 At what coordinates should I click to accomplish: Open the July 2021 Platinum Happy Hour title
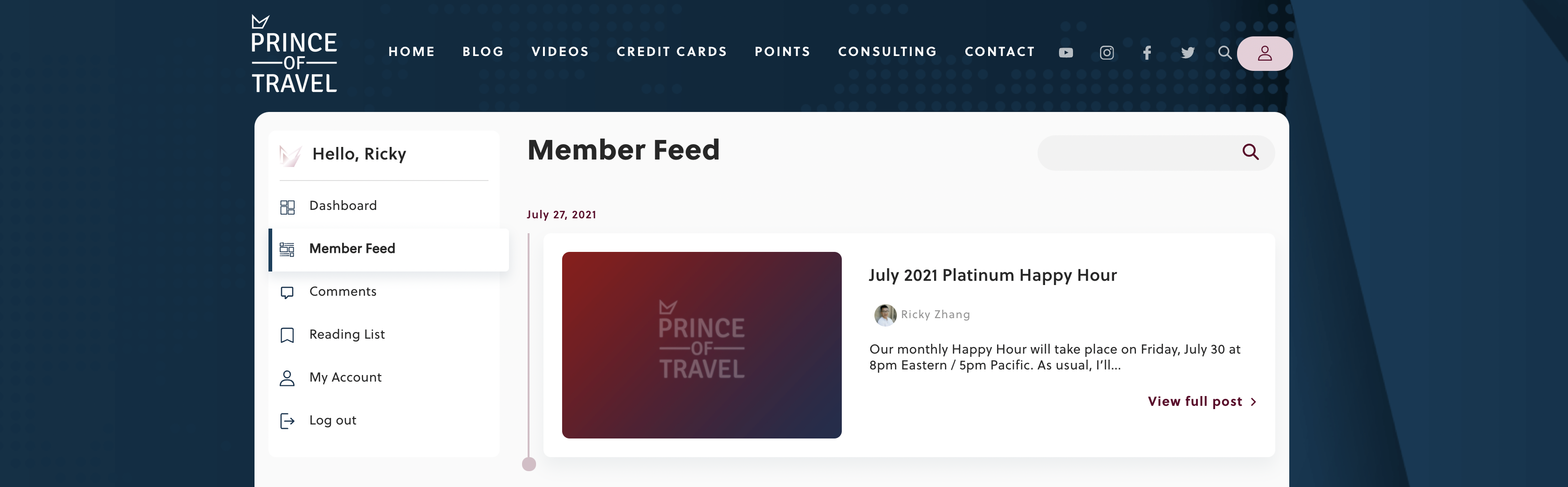(992, 276)
